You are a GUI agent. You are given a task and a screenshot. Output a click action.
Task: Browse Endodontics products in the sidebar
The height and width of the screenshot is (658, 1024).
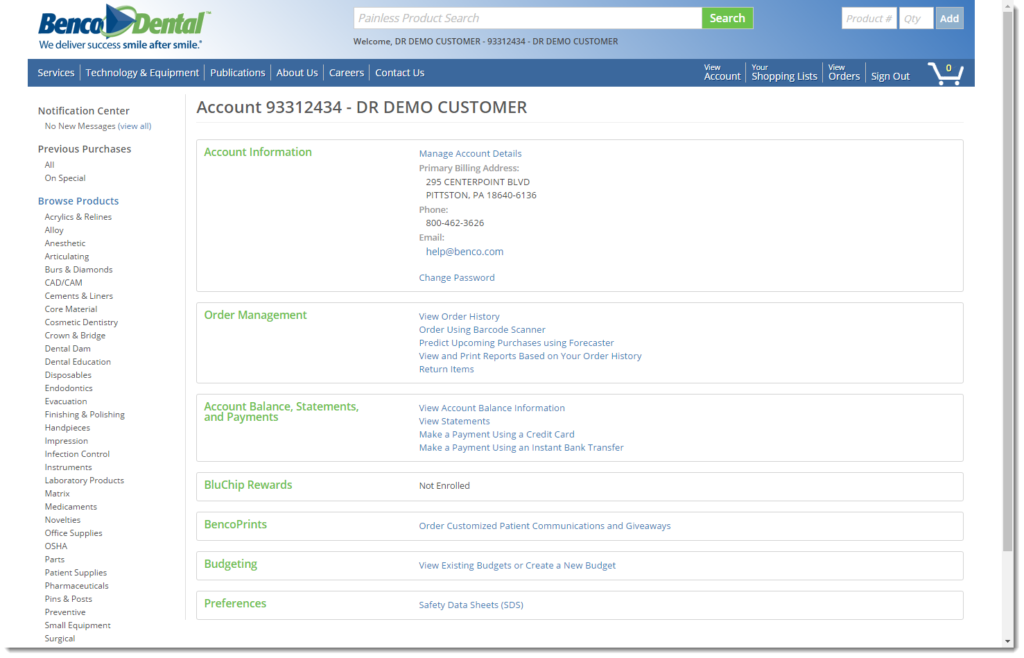tap(68, 387)
